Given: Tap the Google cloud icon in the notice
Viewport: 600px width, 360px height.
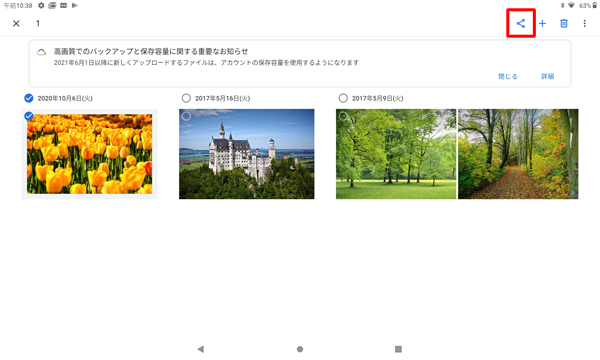Looking at the screenshot, I should click(41, 52).
